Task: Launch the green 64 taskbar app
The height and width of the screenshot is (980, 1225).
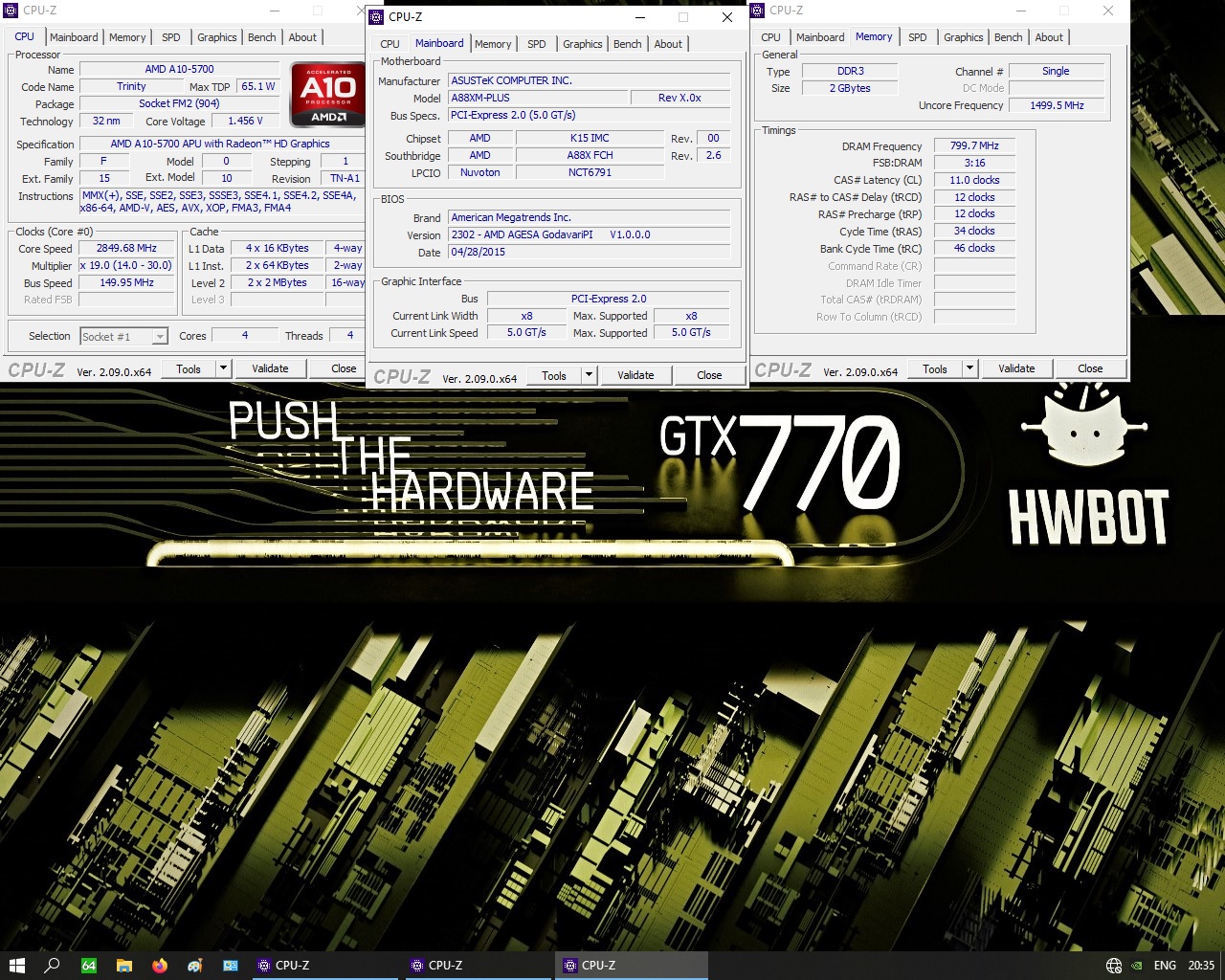Action: tap(89, 966)
